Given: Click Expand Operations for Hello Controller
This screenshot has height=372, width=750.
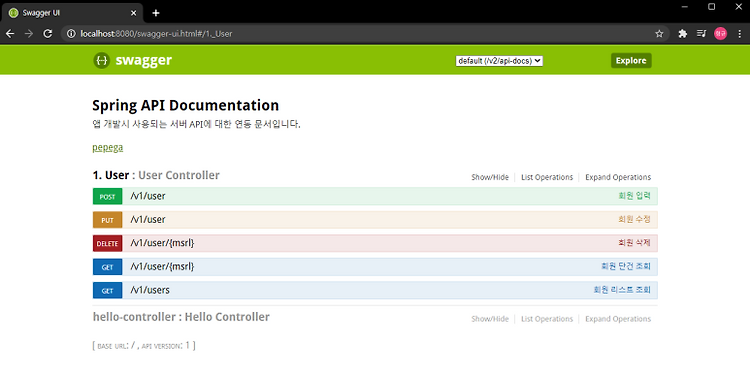Looking at the screenshot, I should click(x=618, y=318).
